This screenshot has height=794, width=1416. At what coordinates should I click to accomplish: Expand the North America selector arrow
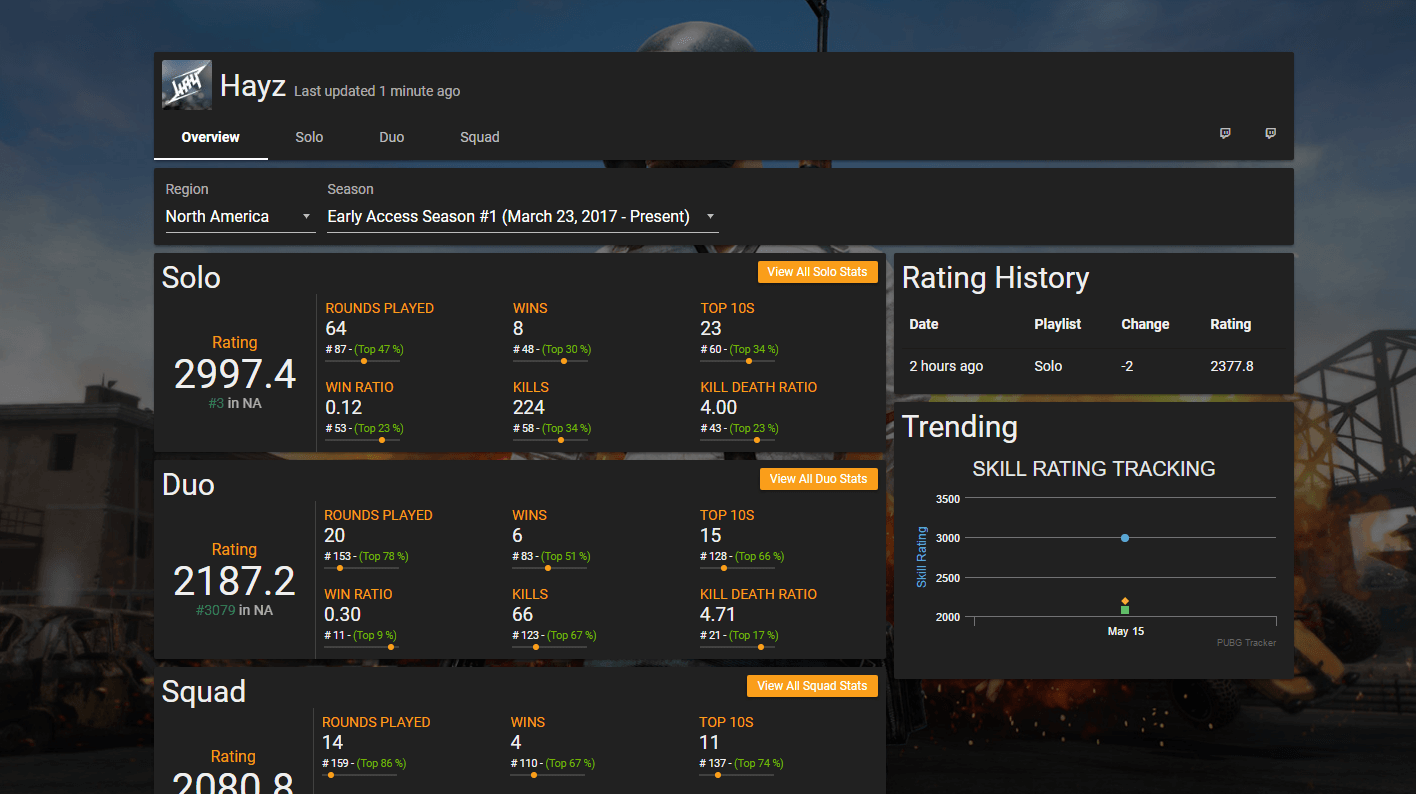tap(307, 216)
